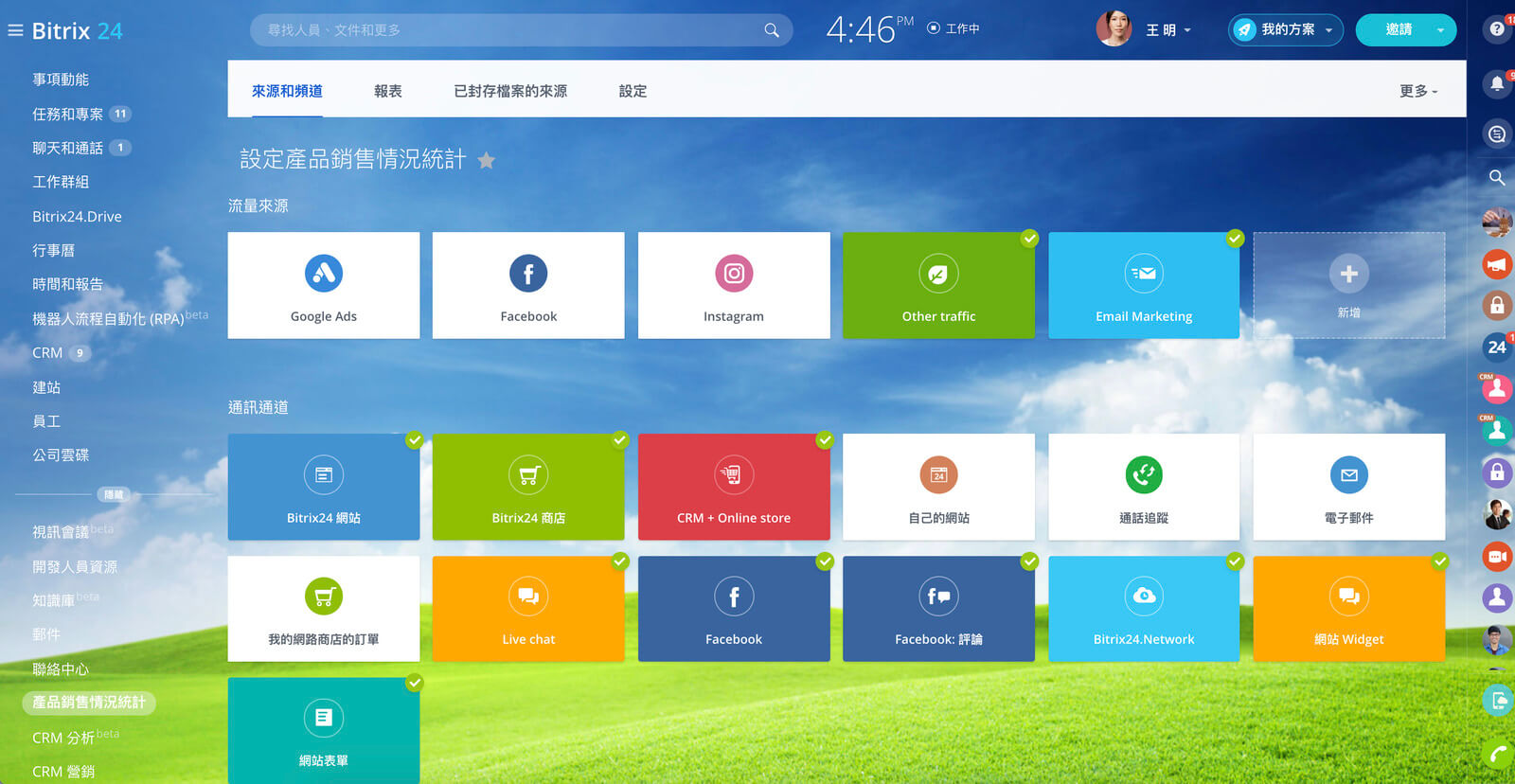Expand the 邀請 button arrow
This screenshot has width=1515, height=784.
1440,30
